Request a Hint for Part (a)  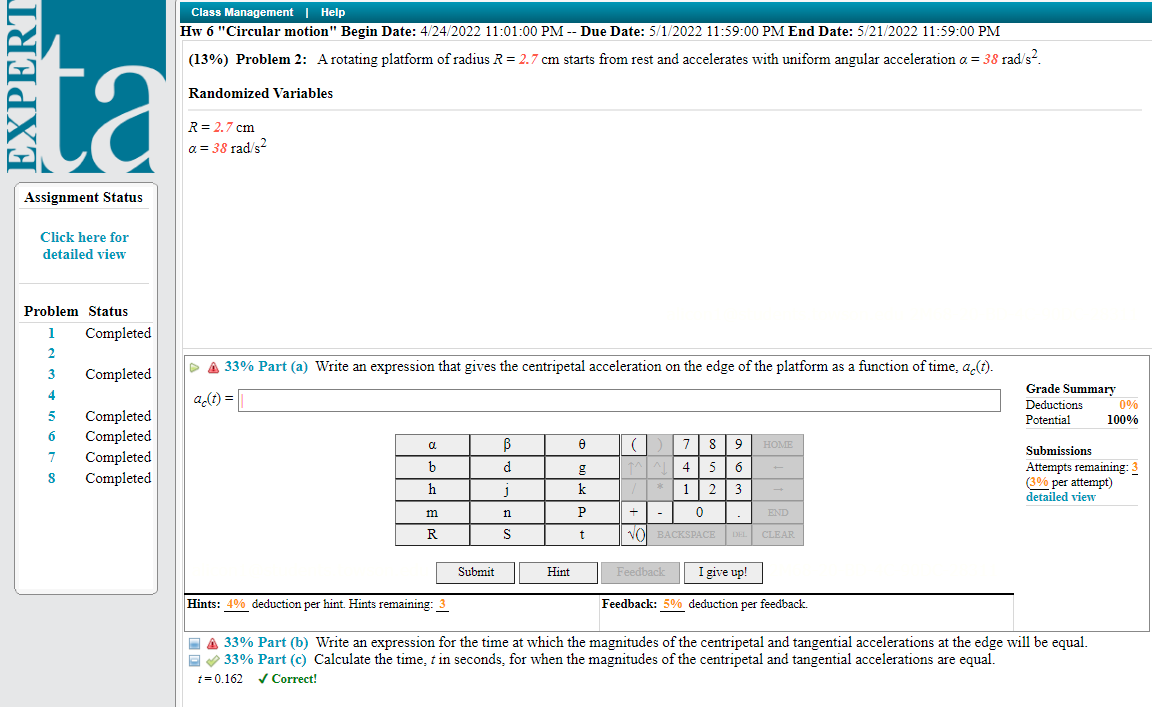pyautogui.click(x=558, y=572)
